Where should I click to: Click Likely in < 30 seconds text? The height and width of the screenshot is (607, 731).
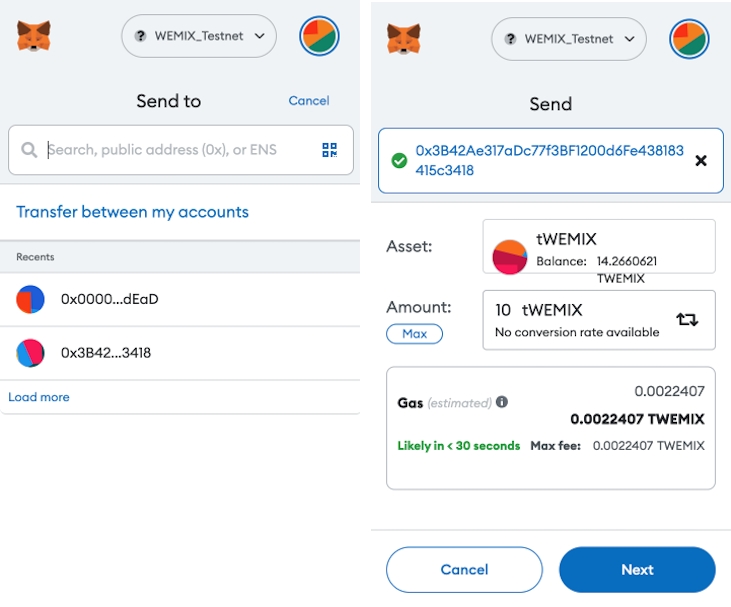click(x=459, y=446)
